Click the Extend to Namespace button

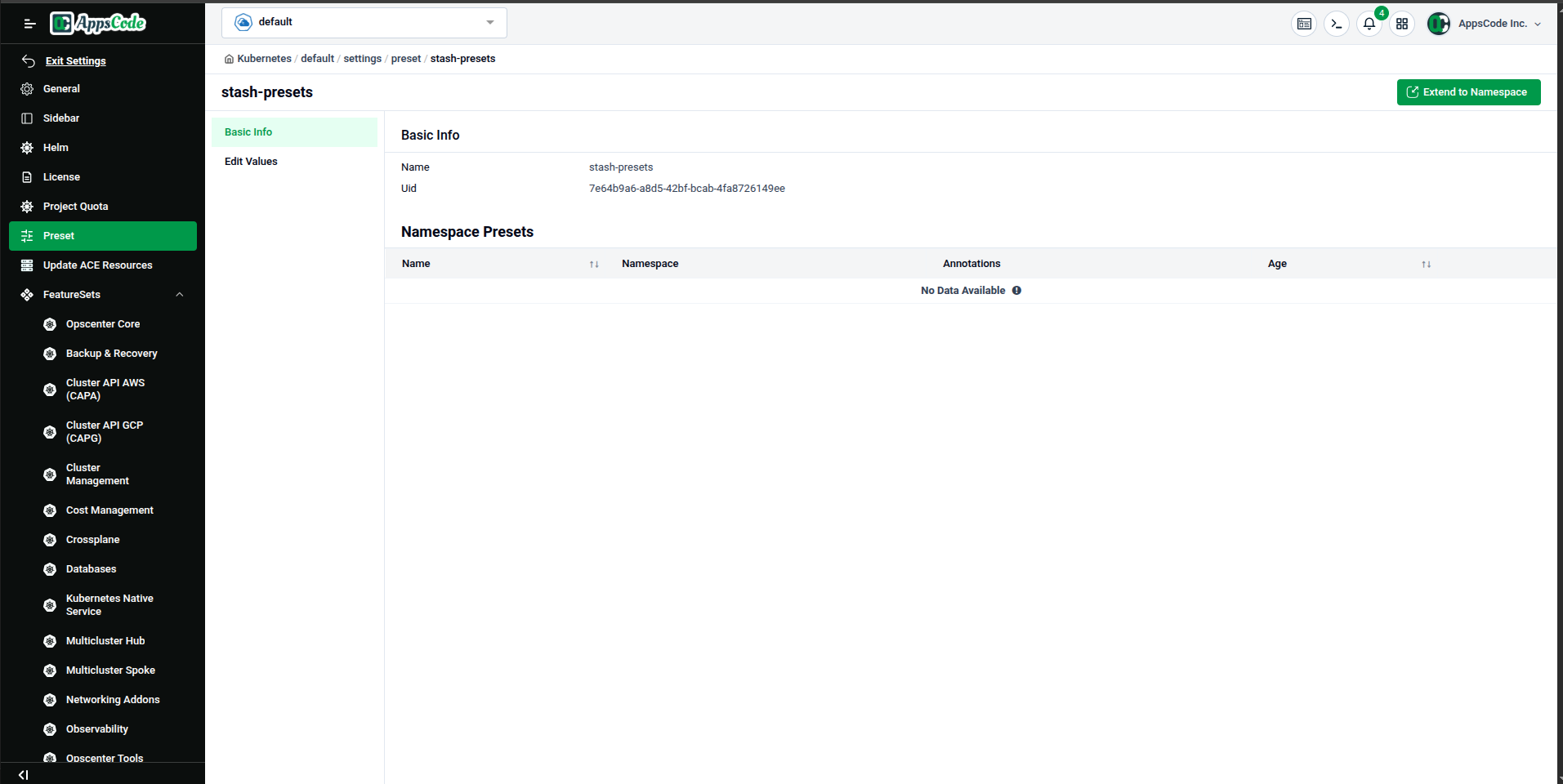pyautogui.click(x=1467, y=91)
